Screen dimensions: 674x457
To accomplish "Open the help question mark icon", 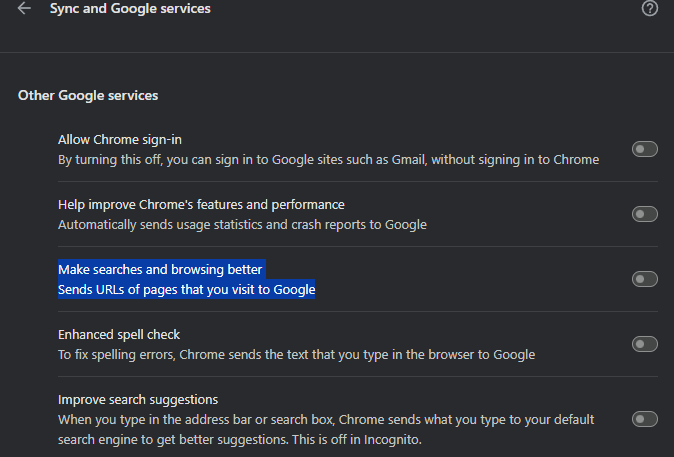I will (650, 9).
